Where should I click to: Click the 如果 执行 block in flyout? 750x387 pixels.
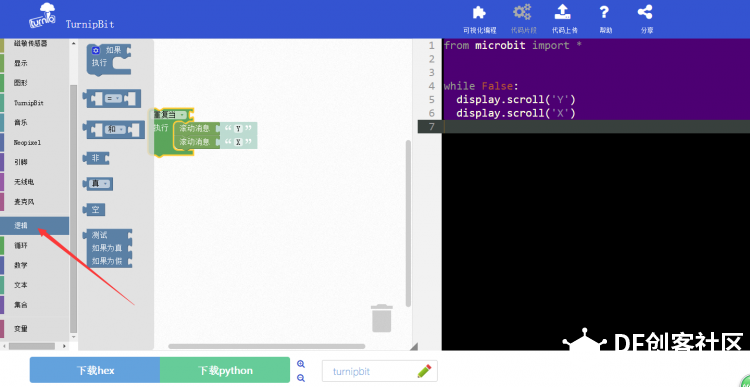coord(109,59)
